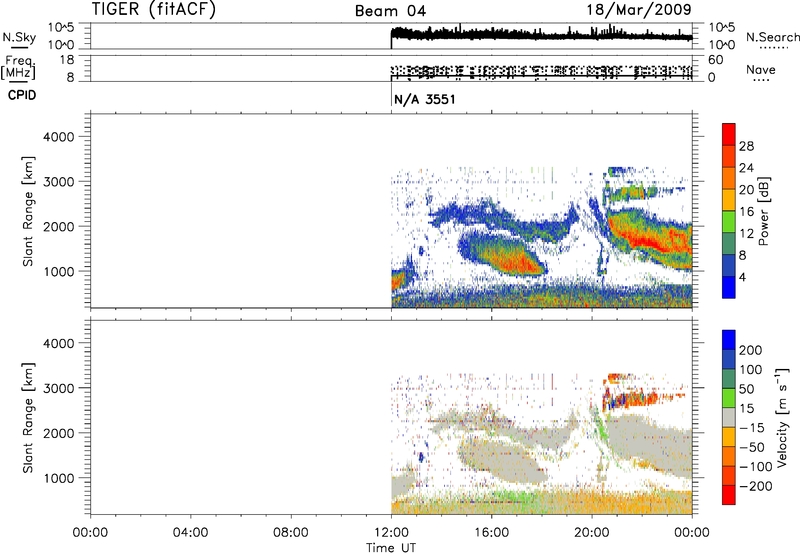Select the 'Freq. [MHz]' axis label
Image resolution: width=800 pixels, height=554 pixels.
pos(19,67)
